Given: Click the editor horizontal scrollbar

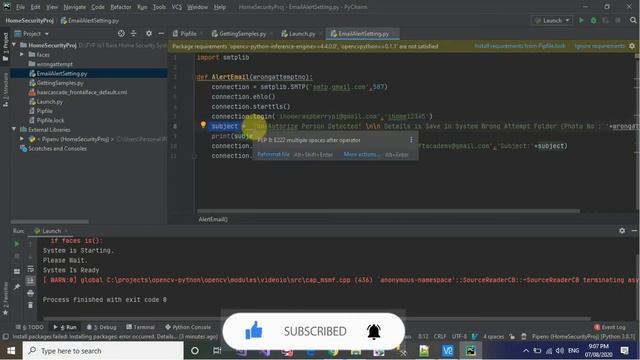Looking at the screenshot, I should pyautogui.click(x=388, y=211).
